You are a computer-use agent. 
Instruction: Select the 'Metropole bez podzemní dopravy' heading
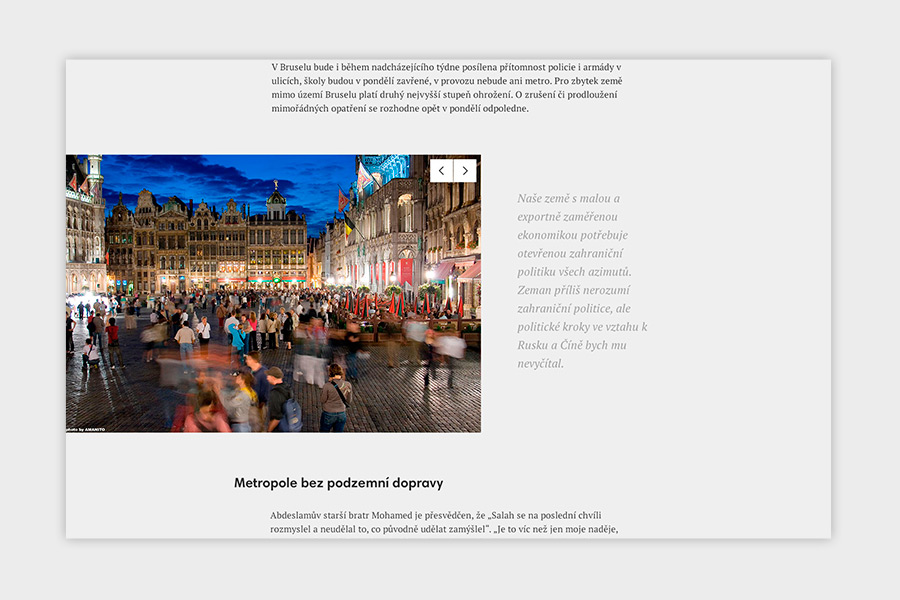[338, 483]
